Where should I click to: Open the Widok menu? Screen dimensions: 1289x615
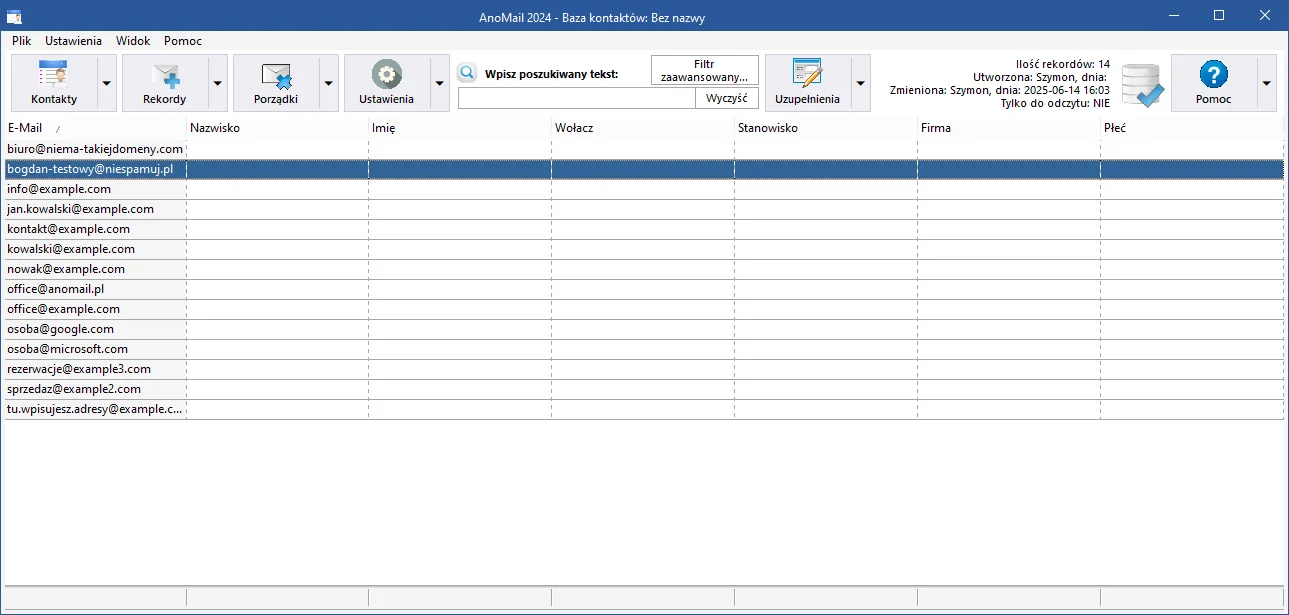pyautogui.click(x=133, y=41)
